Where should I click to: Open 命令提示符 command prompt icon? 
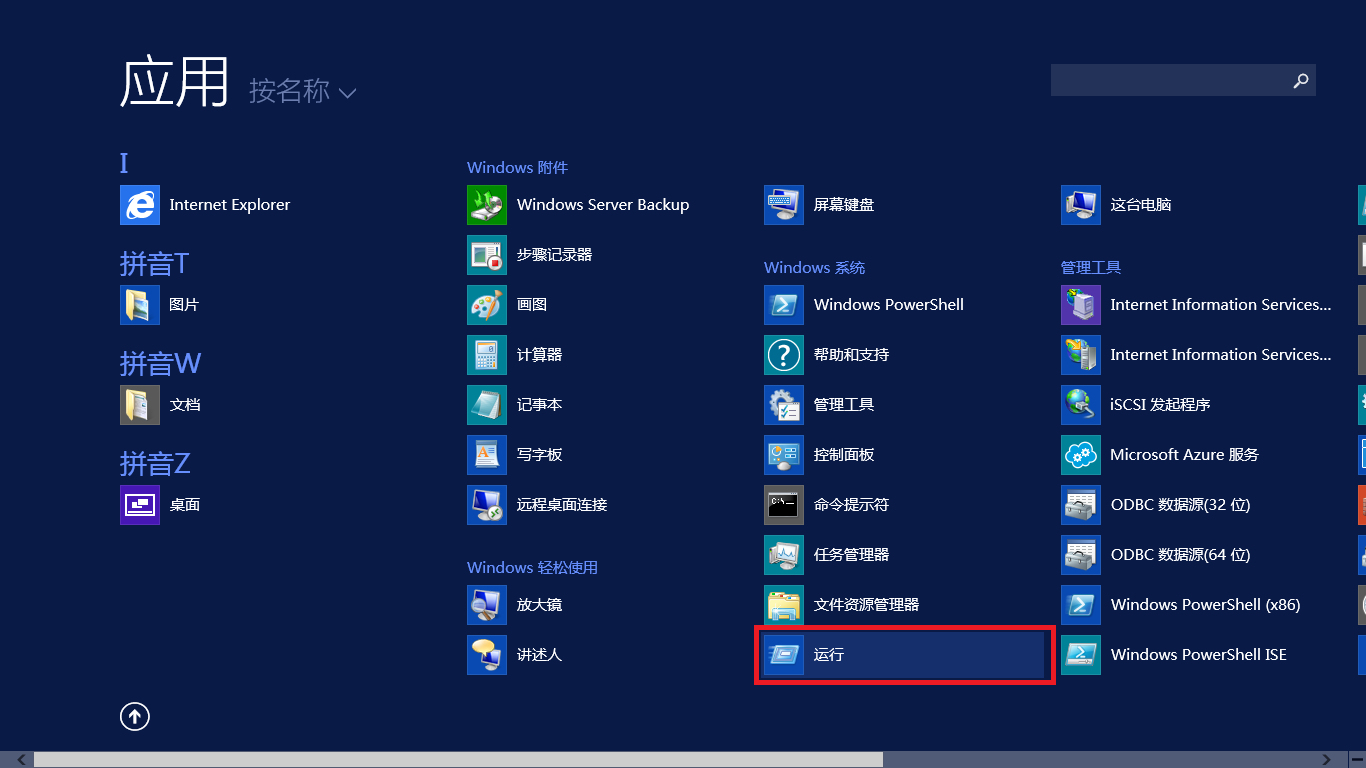click(x=784, y=505)
